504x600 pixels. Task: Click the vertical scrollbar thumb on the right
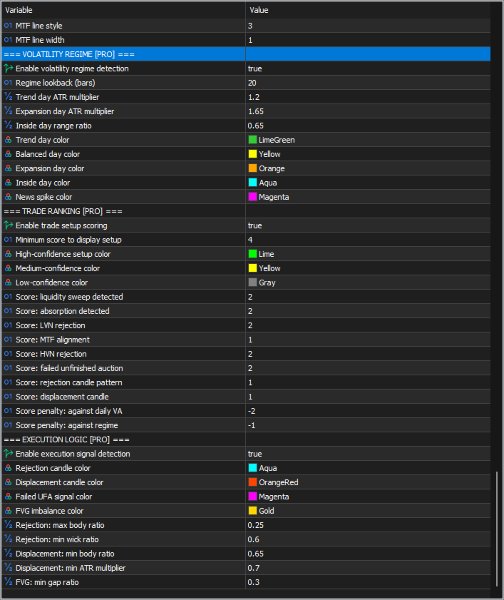coord(497,529)
